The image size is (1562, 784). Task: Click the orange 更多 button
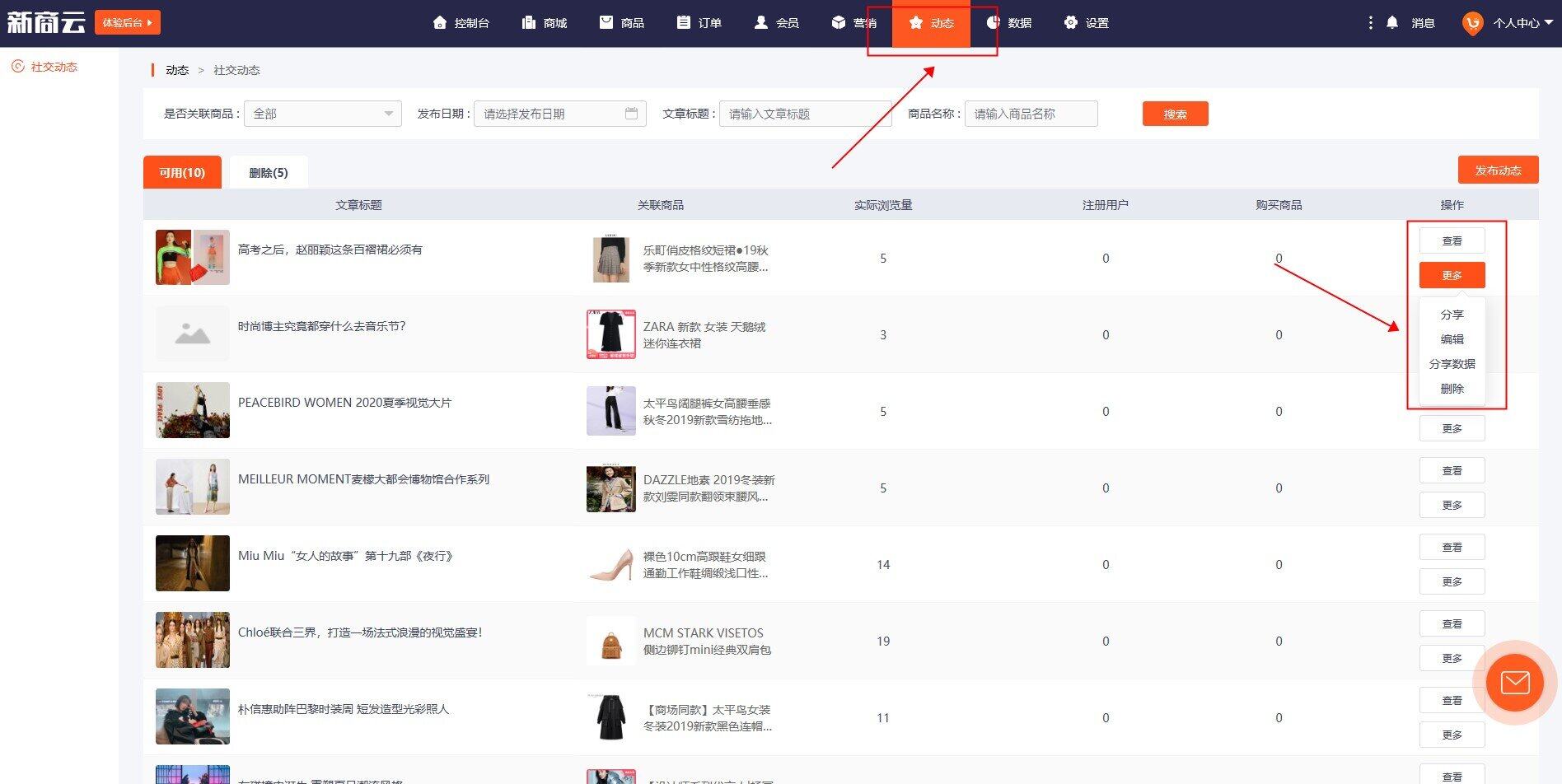[x=1452, y=275]
